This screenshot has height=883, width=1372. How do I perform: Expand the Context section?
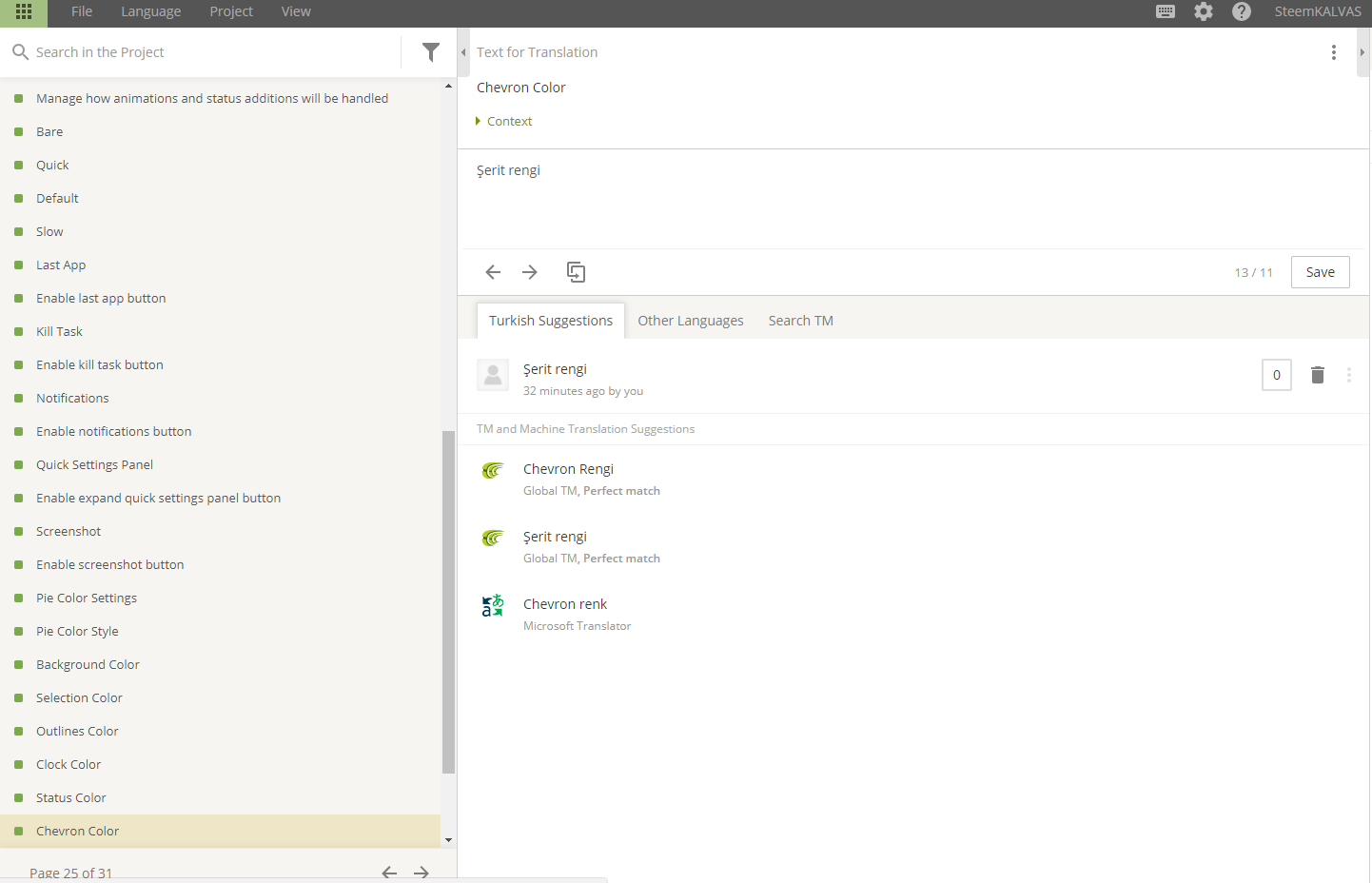504,121
